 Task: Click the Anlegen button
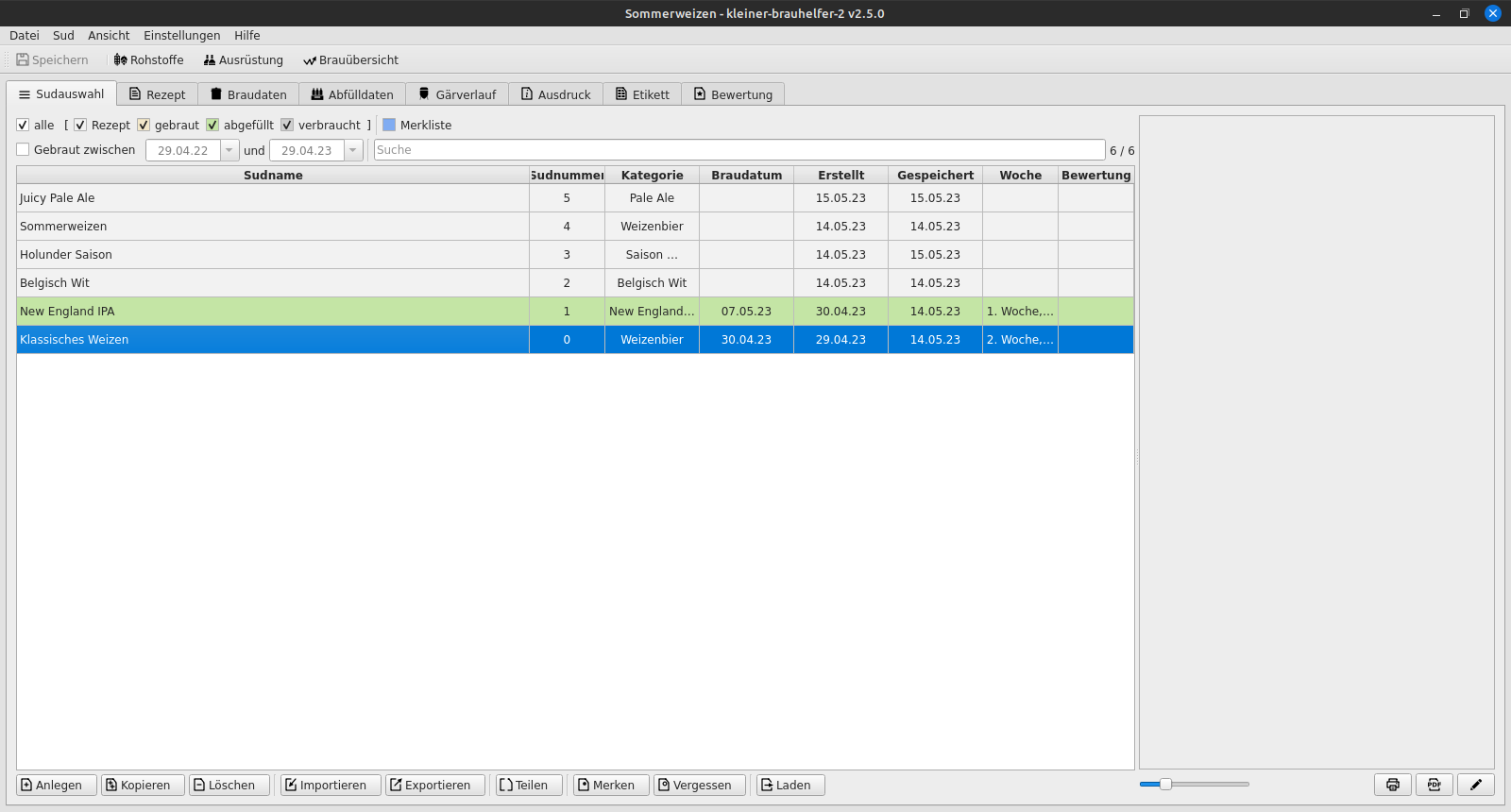56,785
